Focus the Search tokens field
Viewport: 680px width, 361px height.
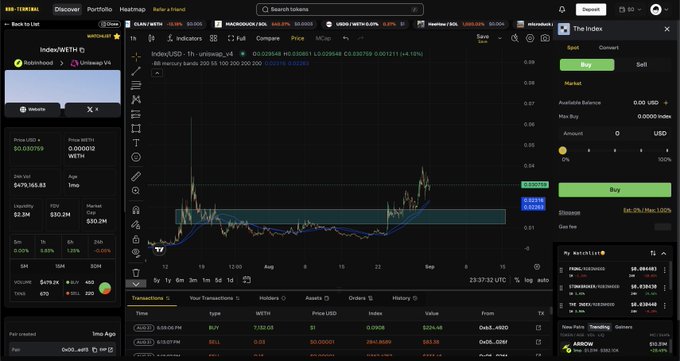tap(340, 9)
